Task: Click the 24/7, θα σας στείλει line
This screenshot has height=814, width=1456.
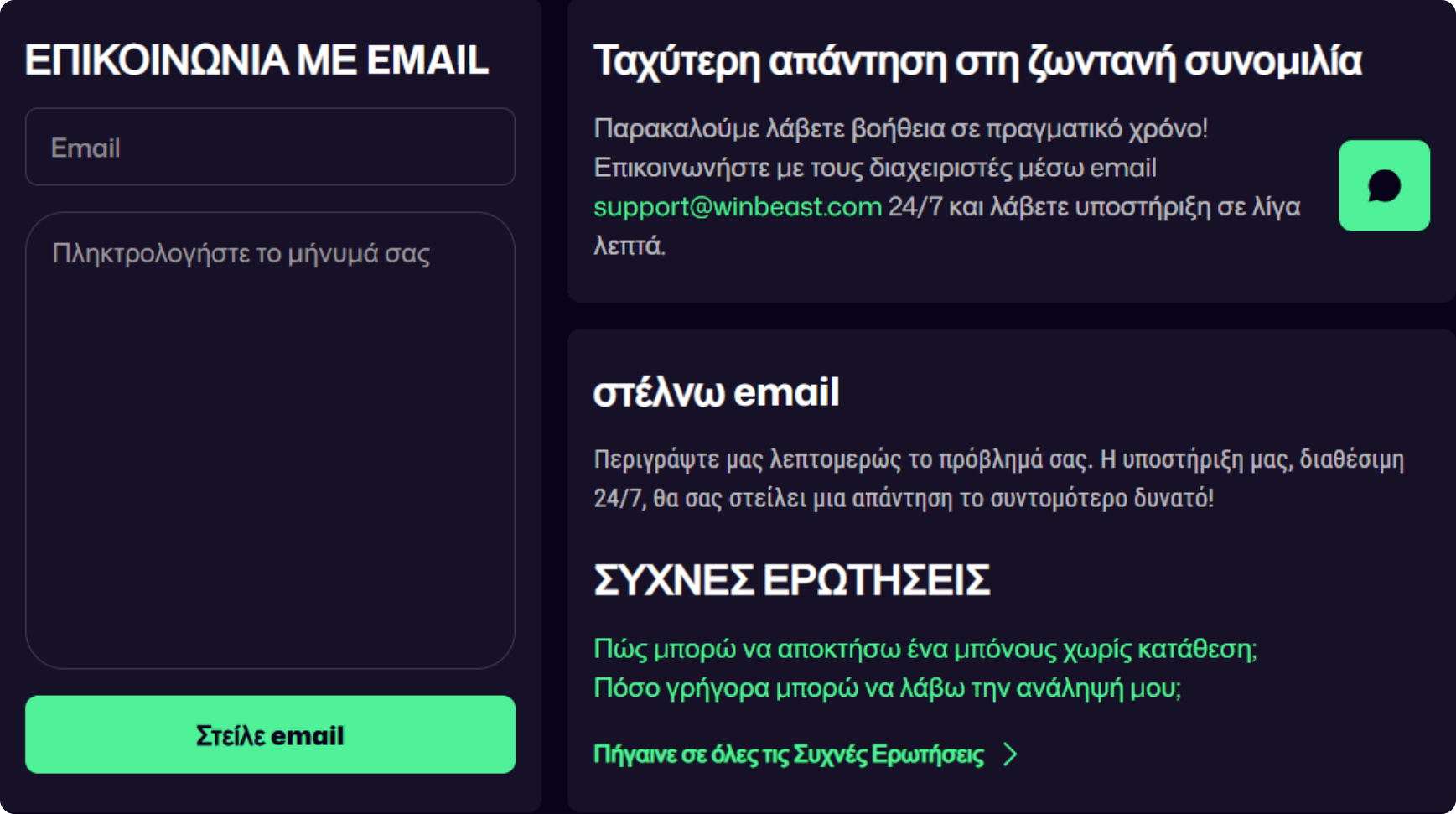Action: pyautogui.click(x=903, y=499)
